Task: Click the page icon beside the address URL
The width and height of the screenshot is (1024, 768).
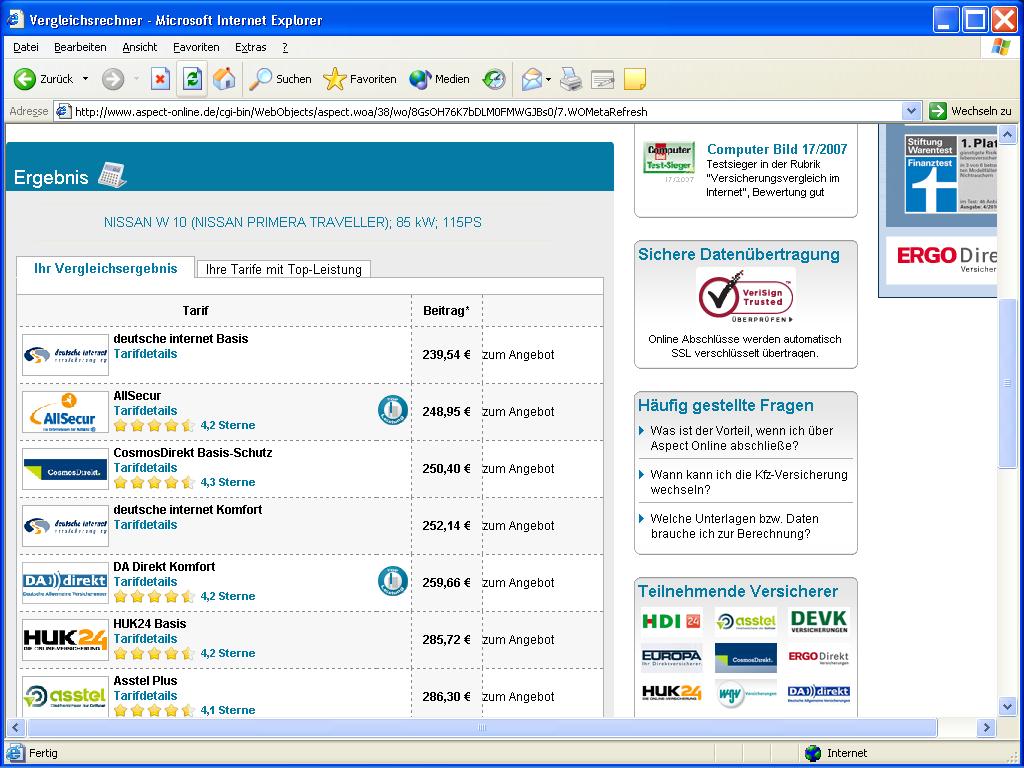Action: click(63, 111)
